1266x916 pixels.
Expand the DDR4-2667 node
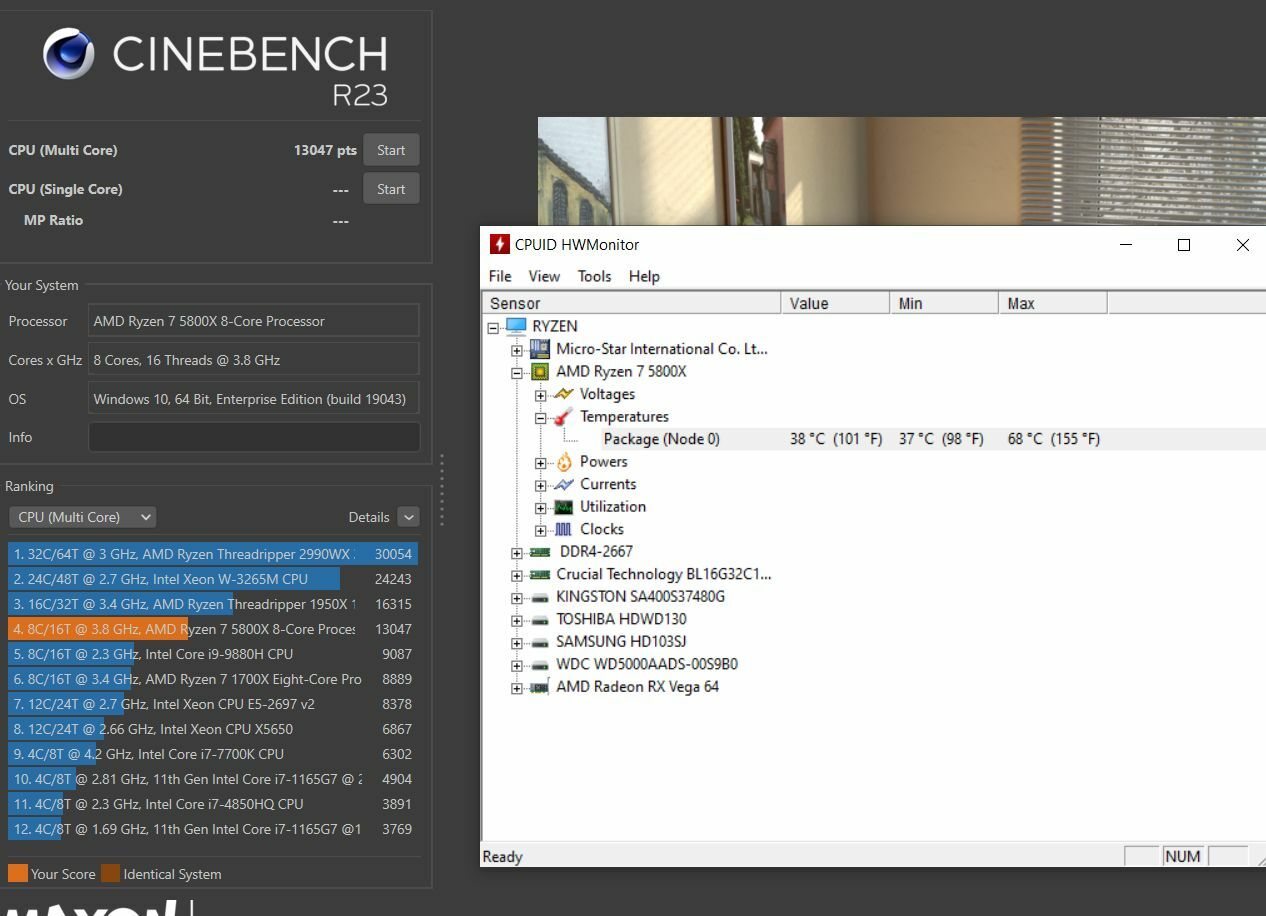click(517, 552)
